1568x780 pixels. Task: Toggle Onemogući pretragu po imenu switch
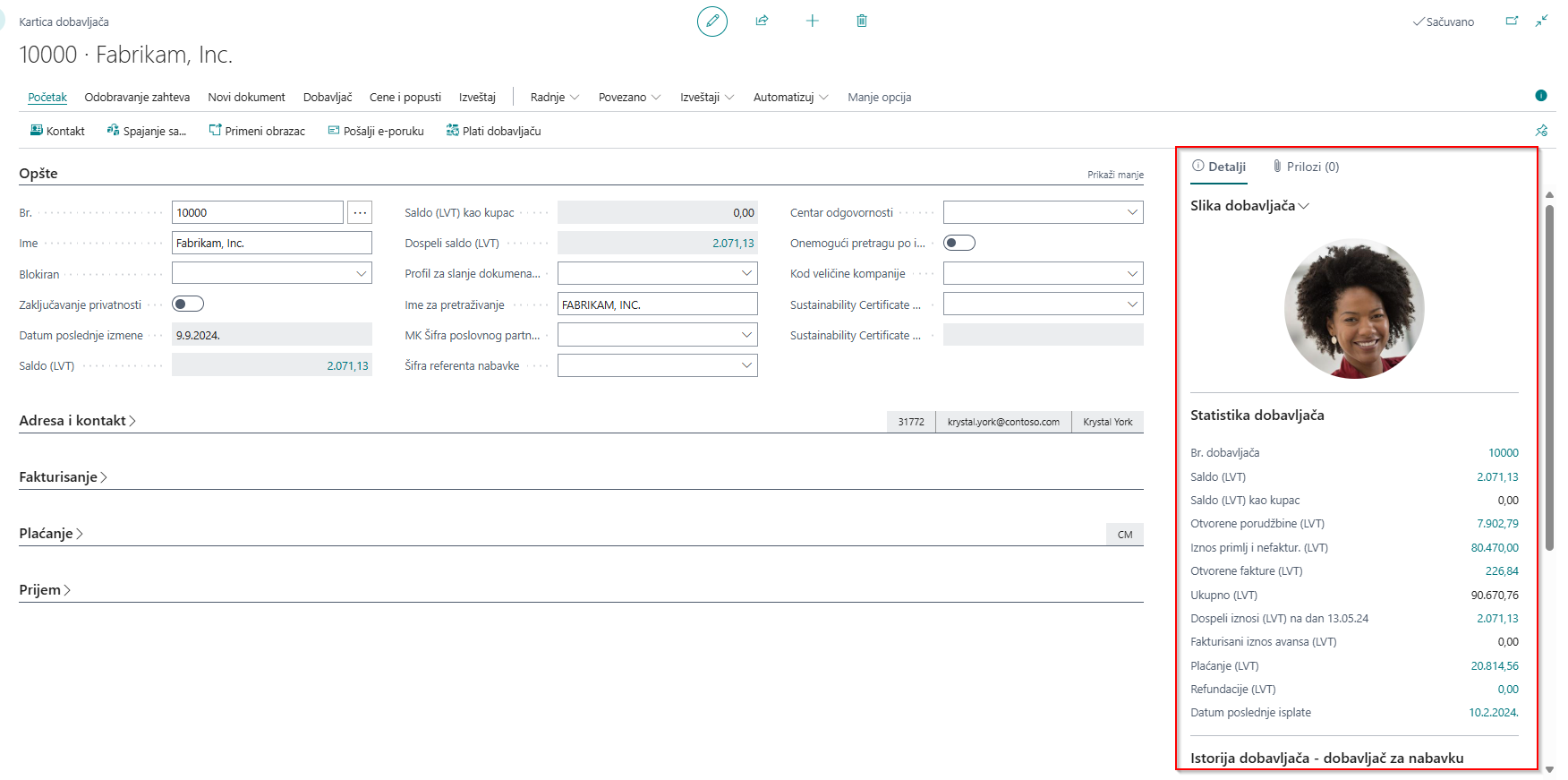tap(959, 243)
